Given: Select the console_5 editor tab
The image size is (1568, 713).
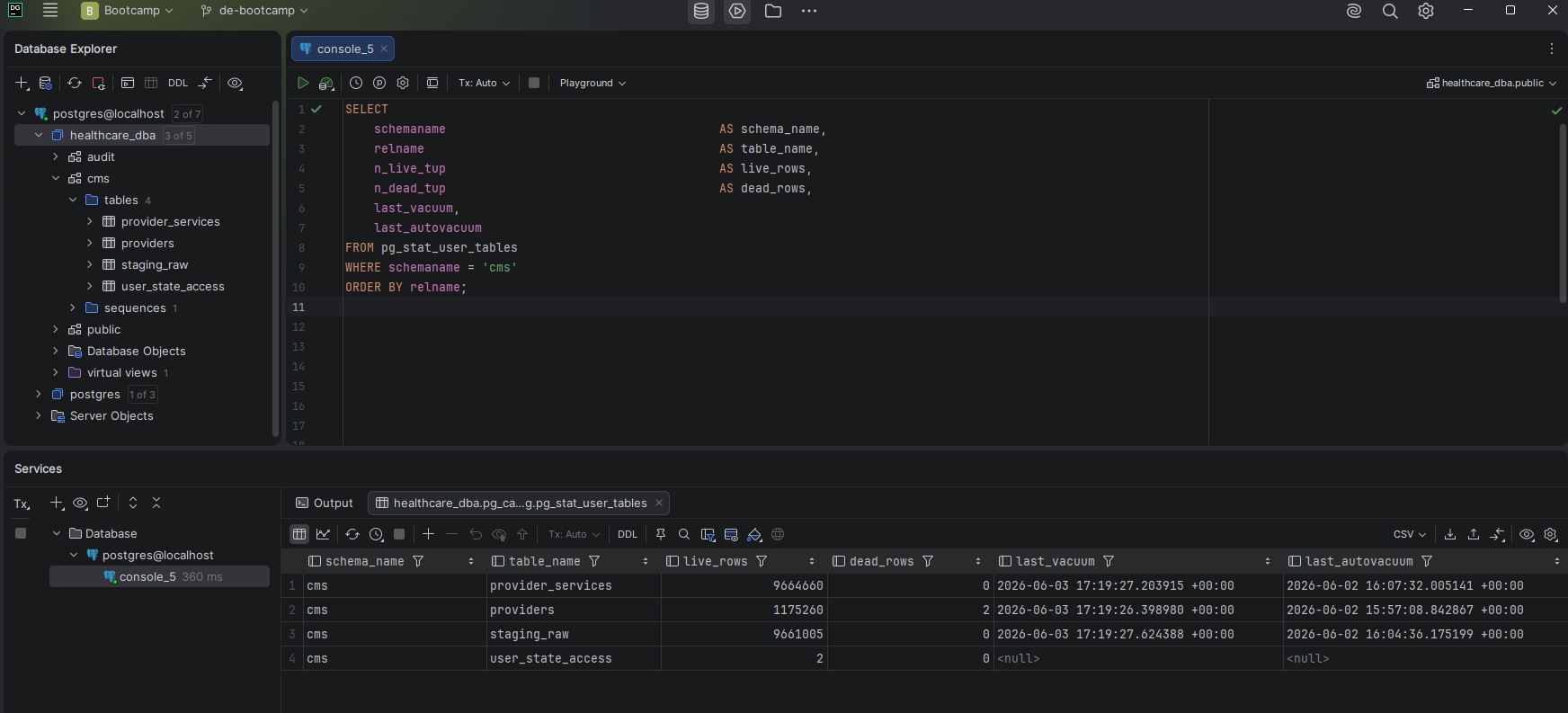Looking at the screenshot, I should tap(343, 49).
